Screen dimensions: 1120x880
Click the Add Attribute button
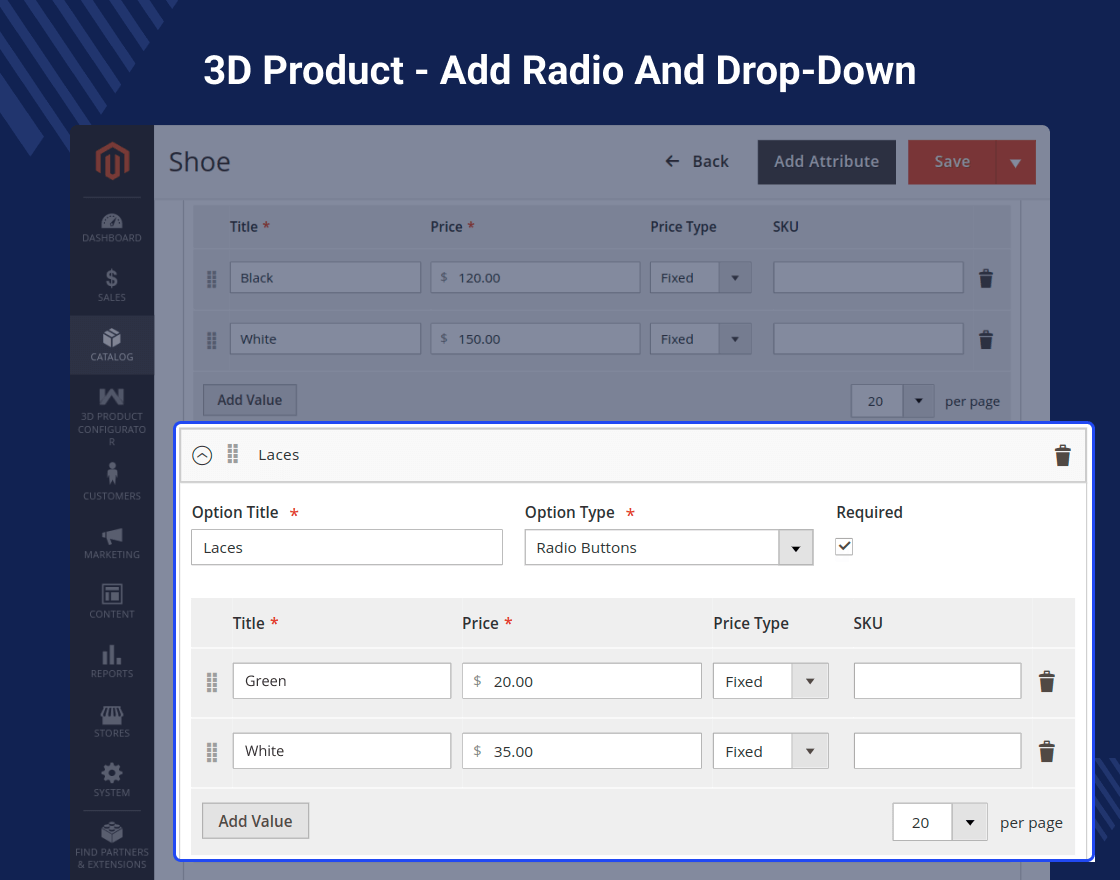point(826,162)
